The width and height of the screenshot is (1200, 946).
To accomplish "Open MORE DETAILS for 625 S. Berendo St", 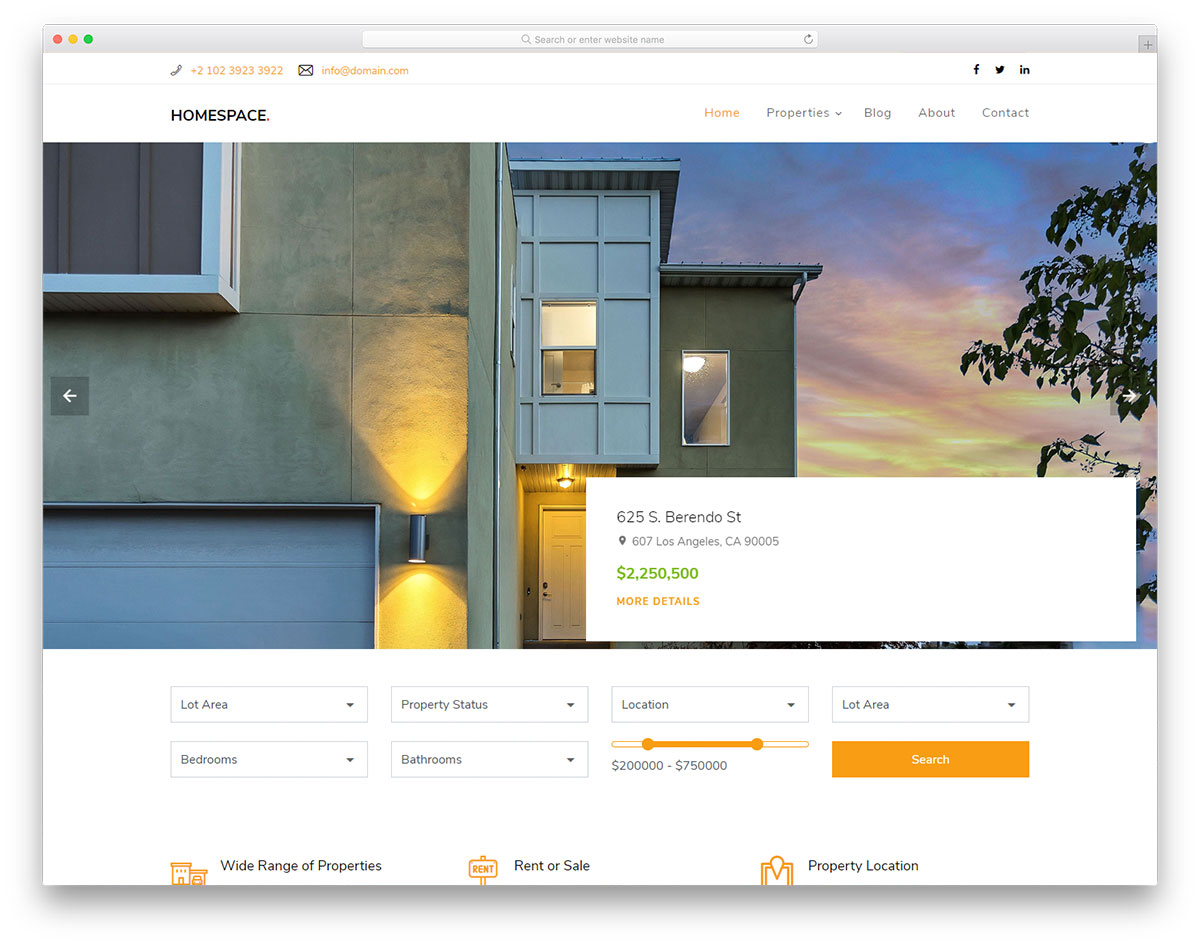I will click(x=658, y=601).
